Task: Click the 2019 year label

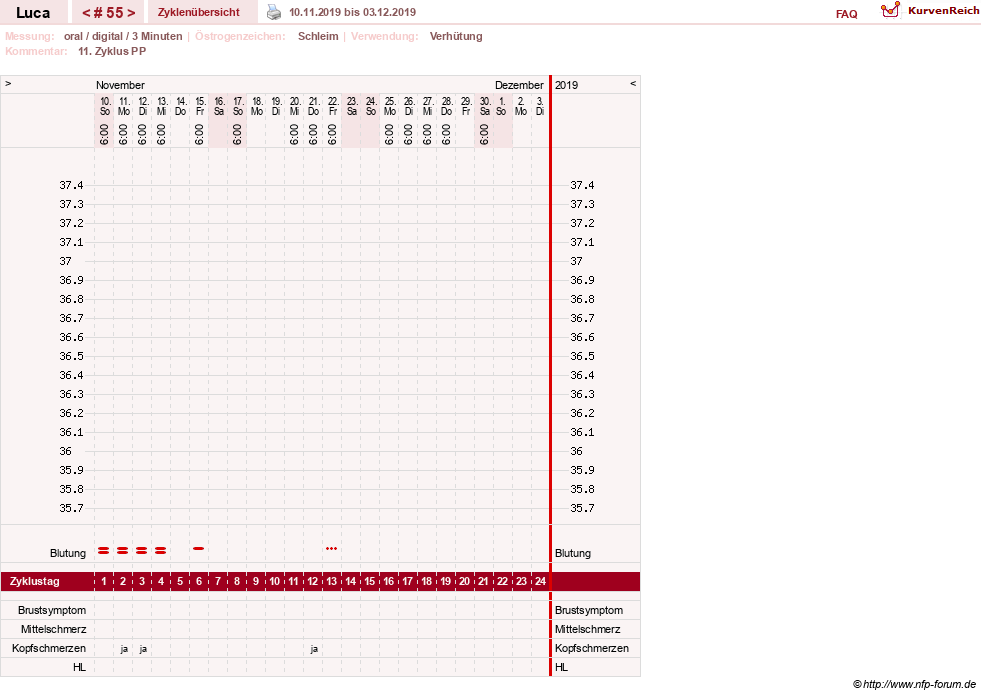Action: click(x=566, y=85)
